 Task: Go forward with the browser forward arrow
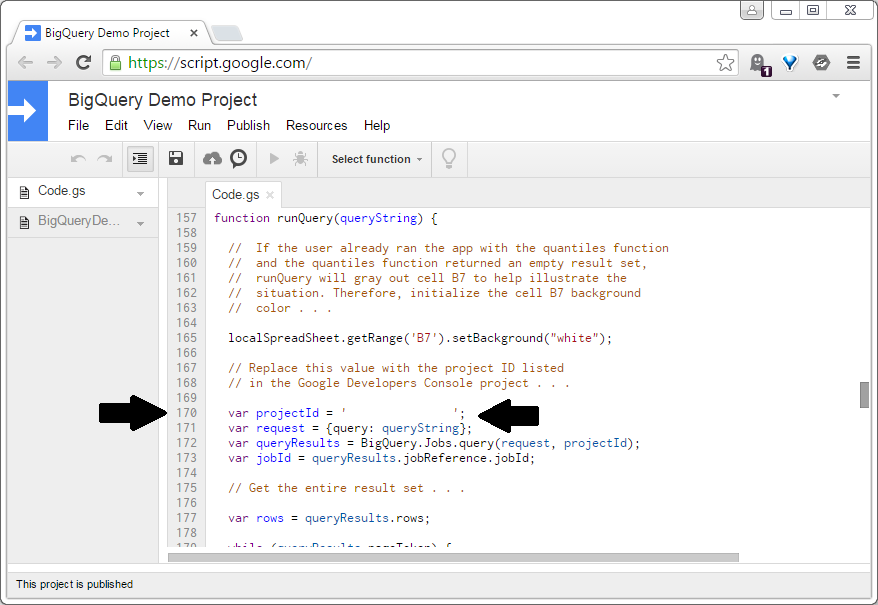coord(54,63)
